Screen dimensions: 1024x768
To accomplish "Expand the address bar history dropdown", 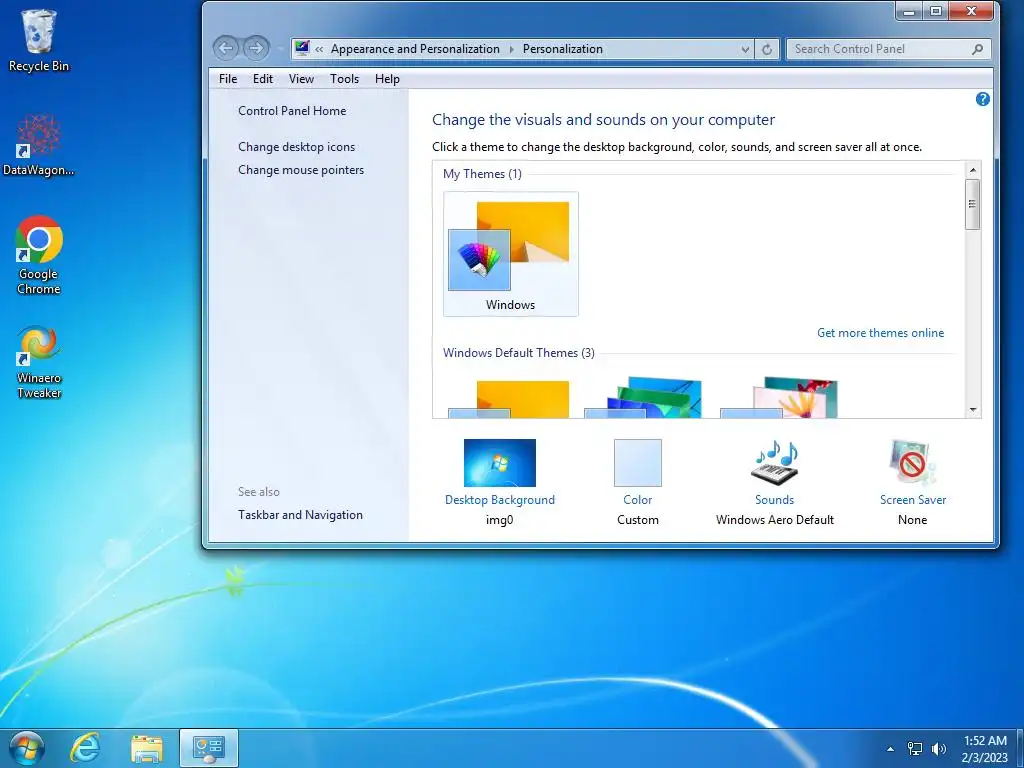I will 745,49.
